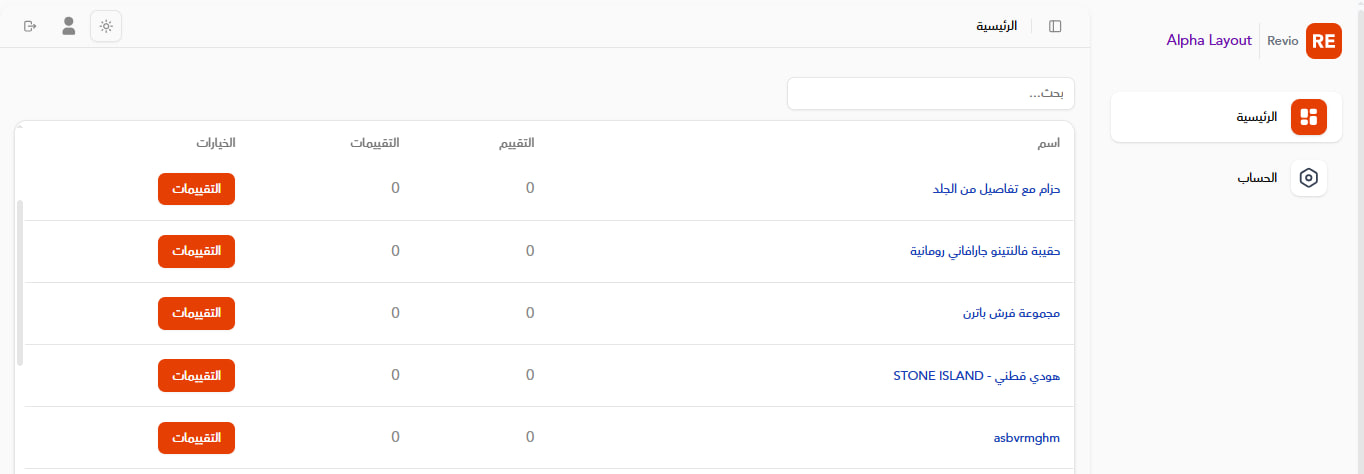Screen dimensions: 1364x474
Task: Collapse the sidebar with the panel icon
Action: click(x=1055, y=26)
